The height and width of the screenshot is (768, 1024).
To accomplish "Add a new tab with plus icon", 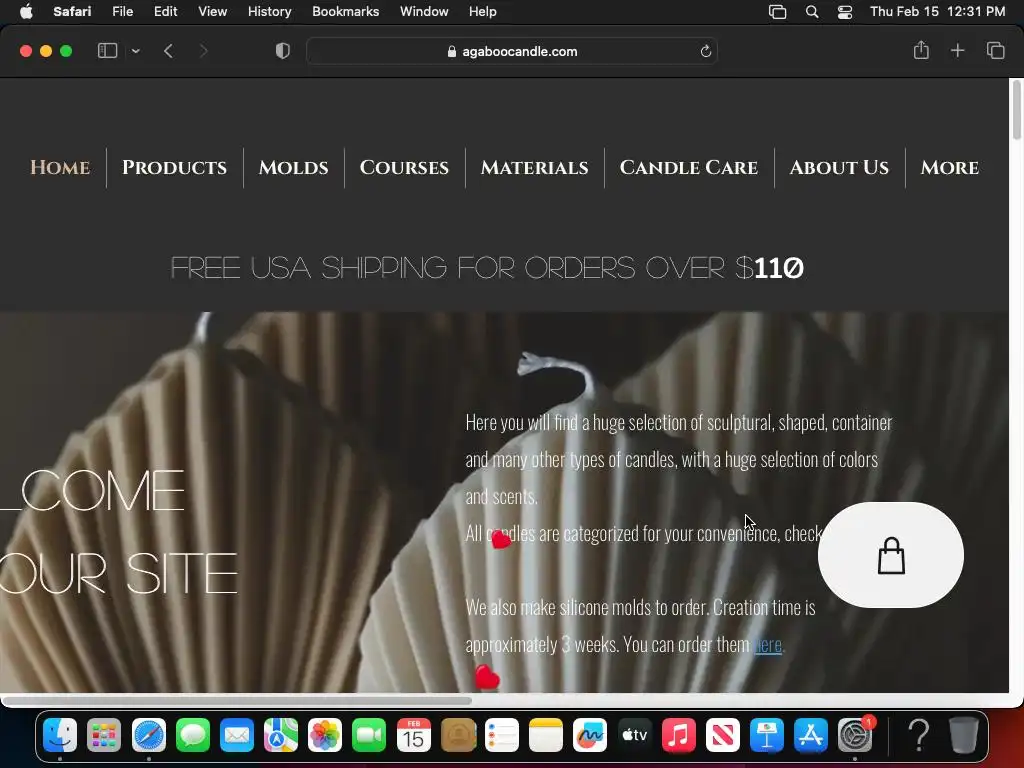I will click(x=957, y=50).
